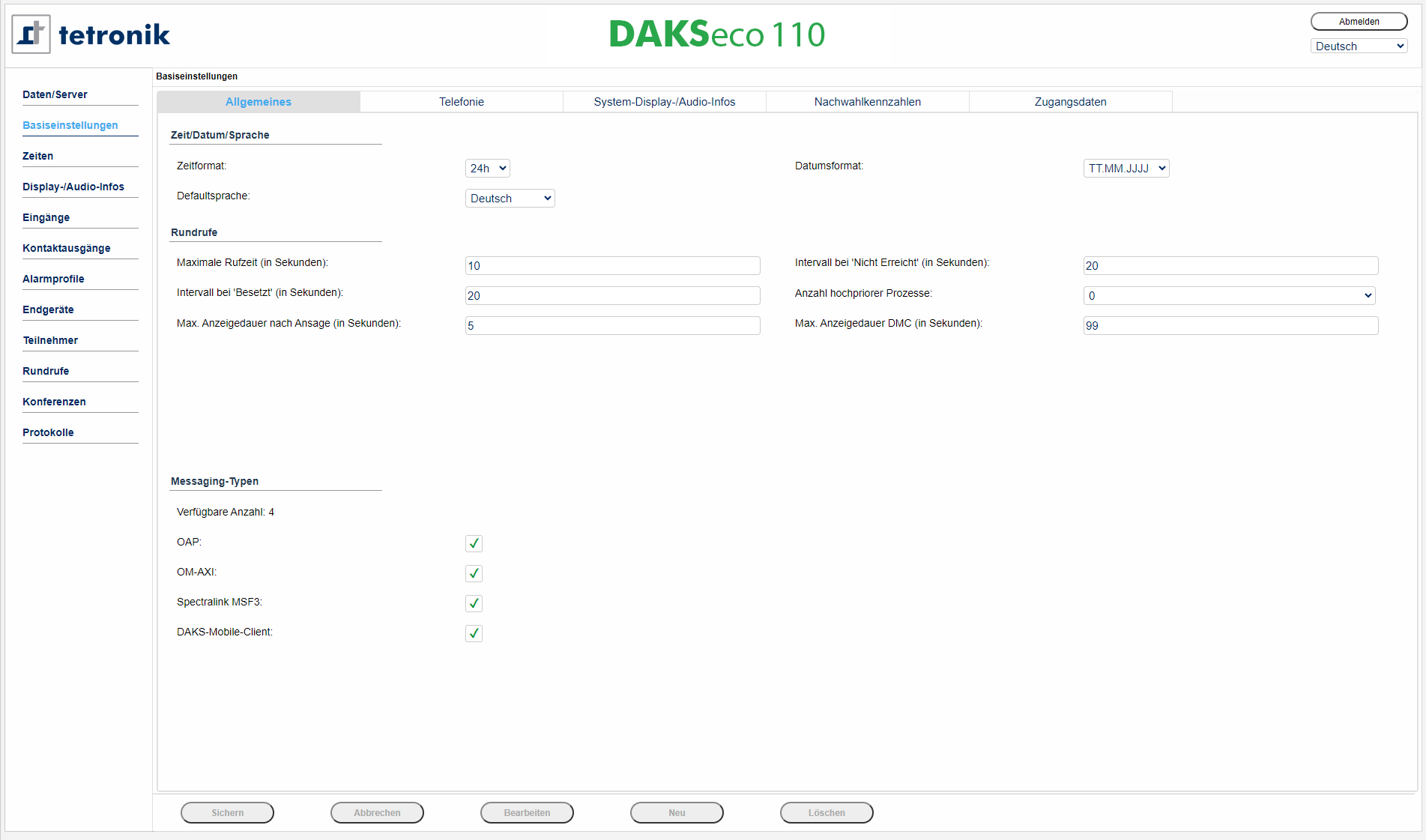Open Alarmprofile in the sidebar
Image resolution: width=1426 pixels, height=840 pixels.
point(53,279)
